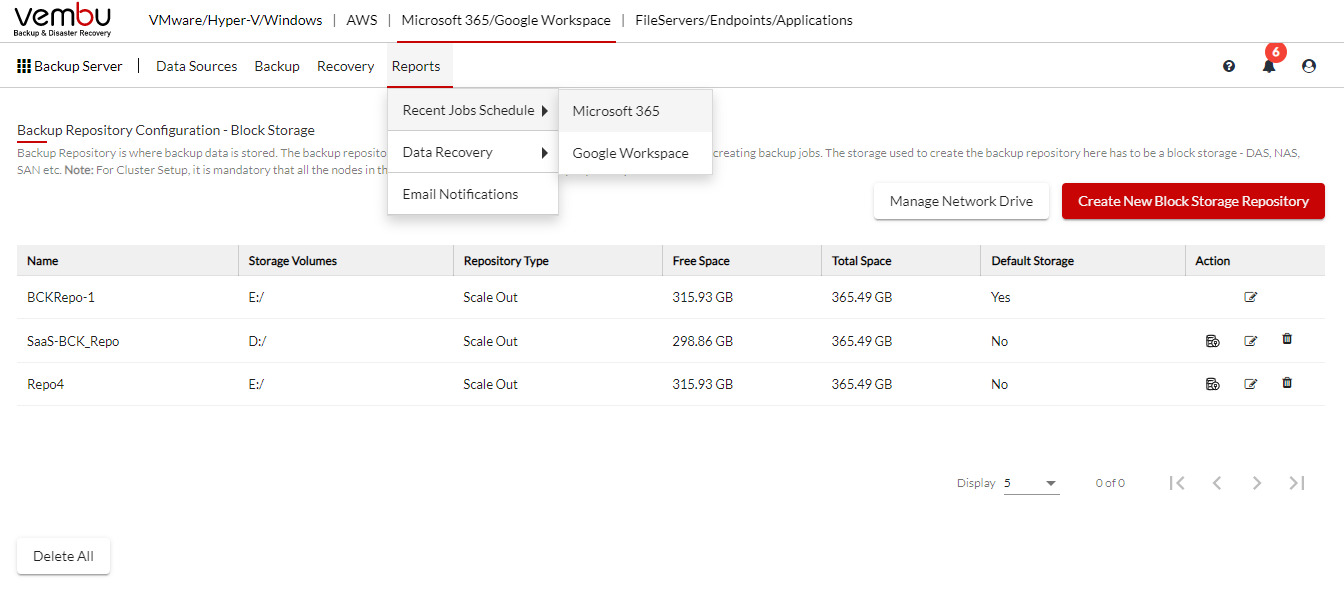Click the Backup Server label

pyautogui.click(x=78, y=66)
